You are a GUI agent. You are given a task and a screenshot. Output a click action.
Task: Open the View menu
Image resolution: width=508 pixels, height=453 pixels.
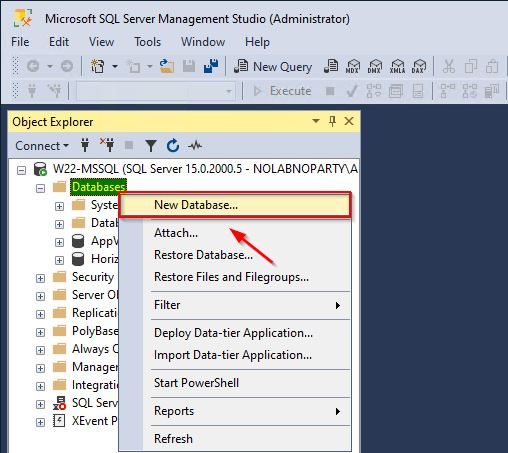(x=101, y=42)
